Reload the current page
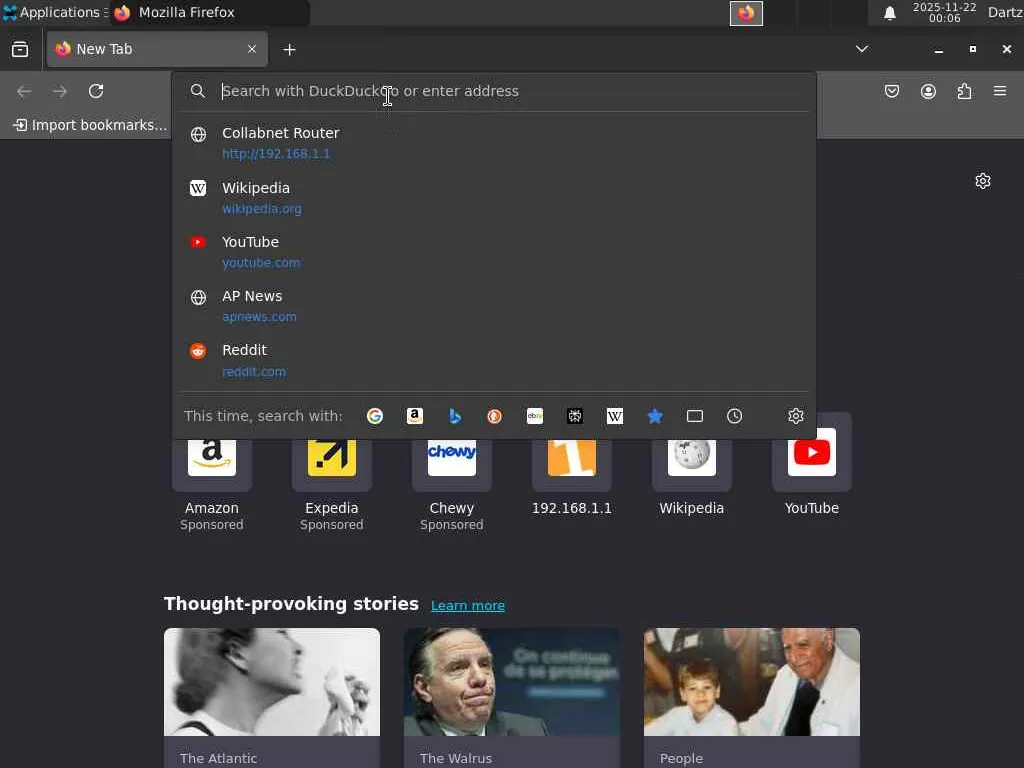Screen dimensions: 1024x768 tap(96, 91)
